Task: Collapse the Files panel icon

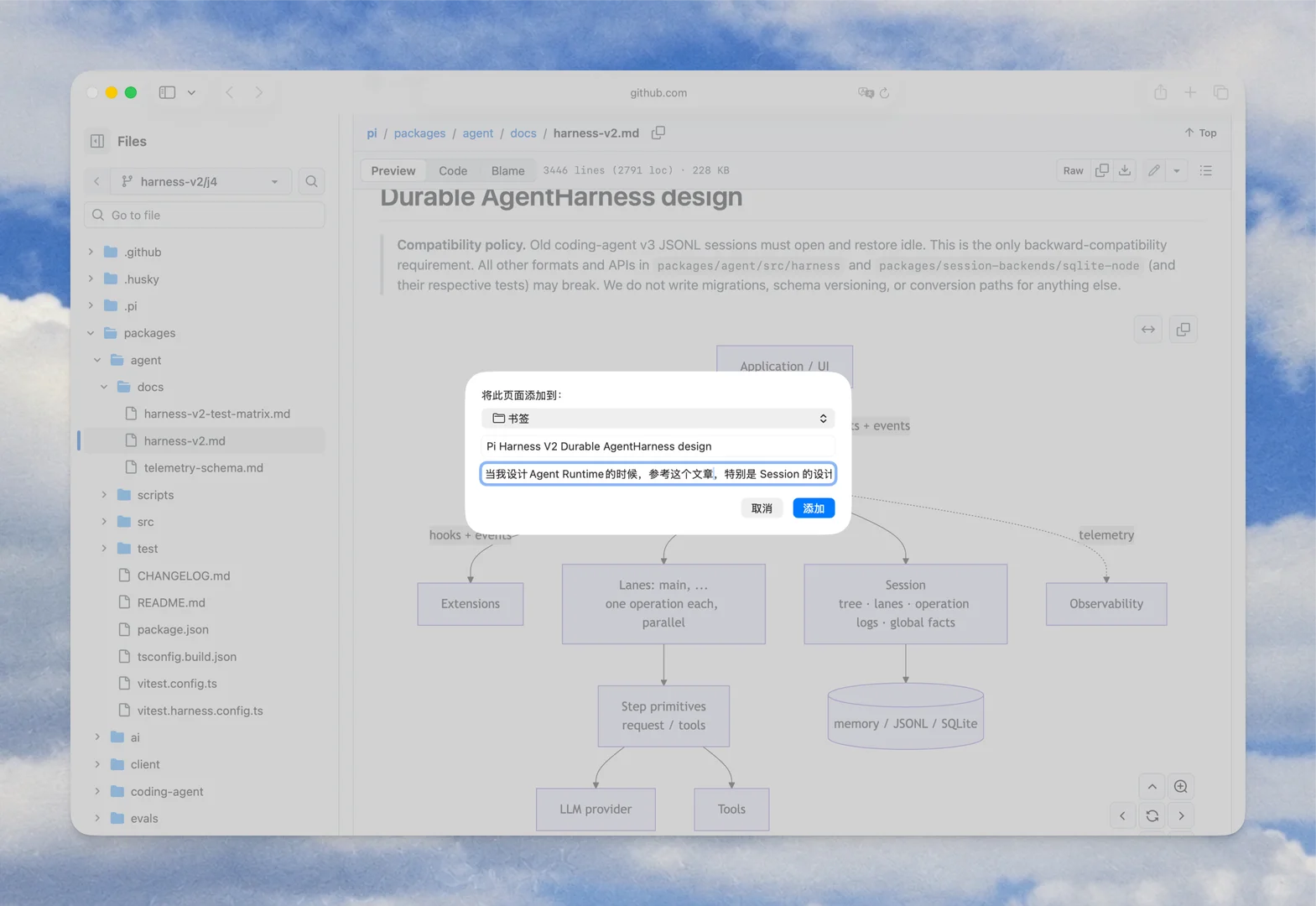Action: tap(97, 141)
